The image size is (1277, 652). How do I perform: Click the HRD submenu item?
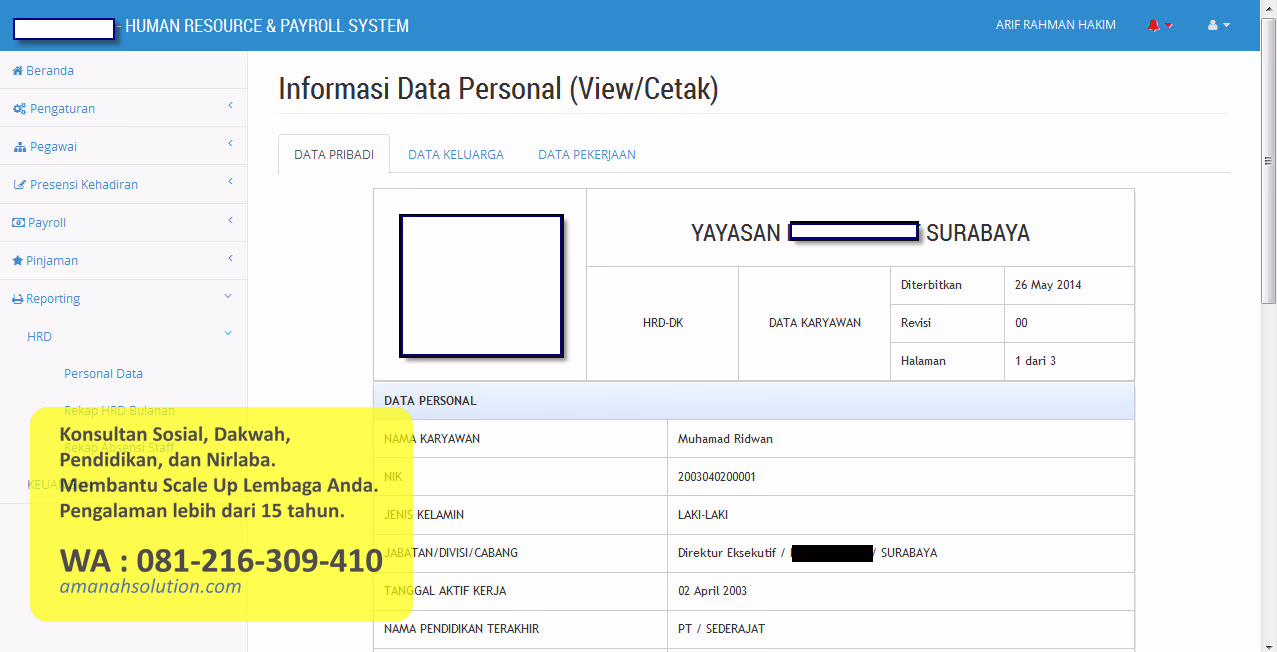click(39, 337)
